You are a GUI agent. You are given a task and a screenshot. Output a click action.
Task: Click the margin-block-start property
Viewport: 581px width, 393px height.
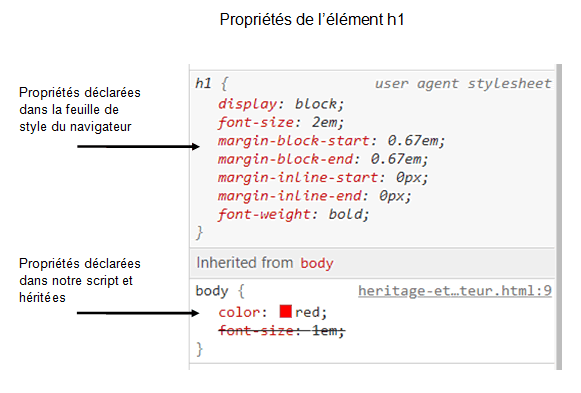pyautogui.click(x=293, y=141)
